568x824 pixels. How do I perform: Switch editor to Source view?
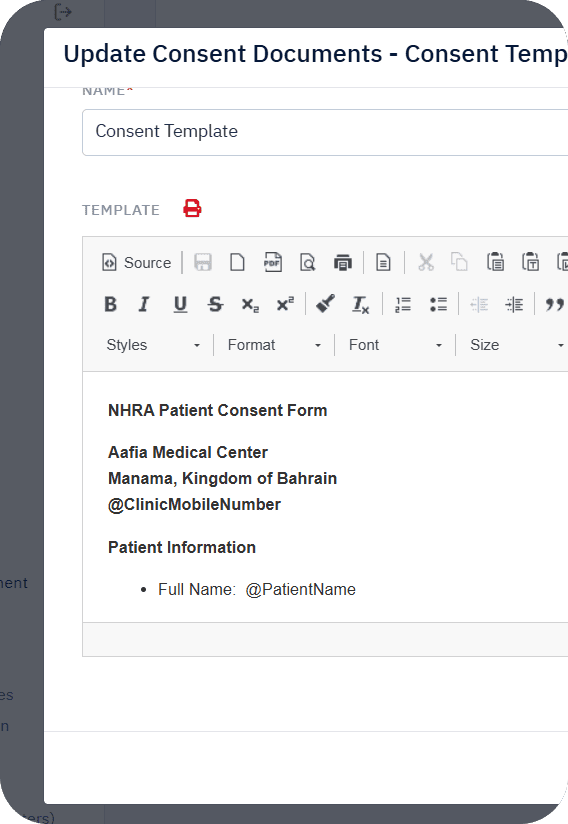point(137,262)
